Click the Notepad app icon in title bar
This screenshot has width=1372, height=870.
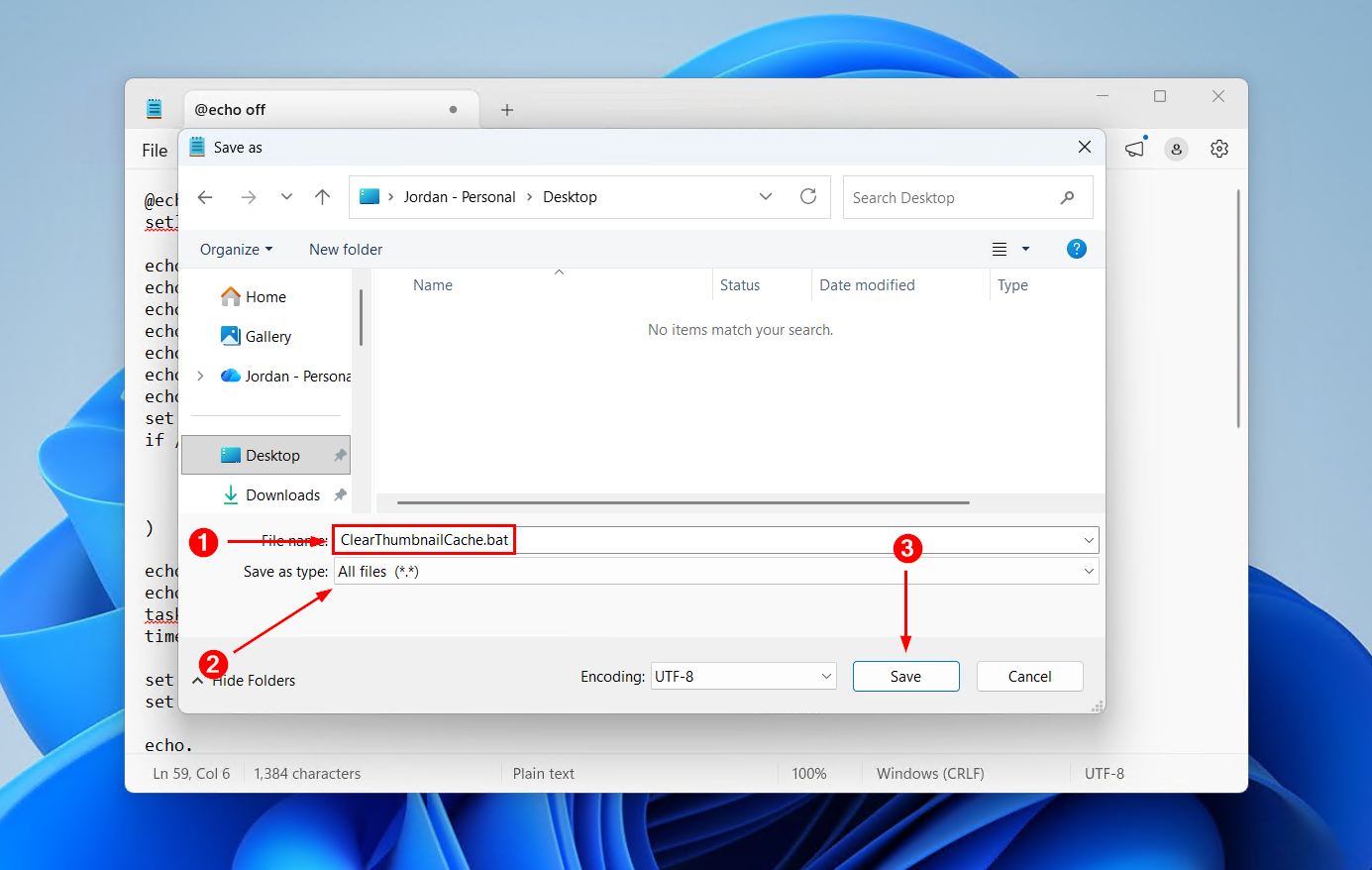(x=154, y=109)
